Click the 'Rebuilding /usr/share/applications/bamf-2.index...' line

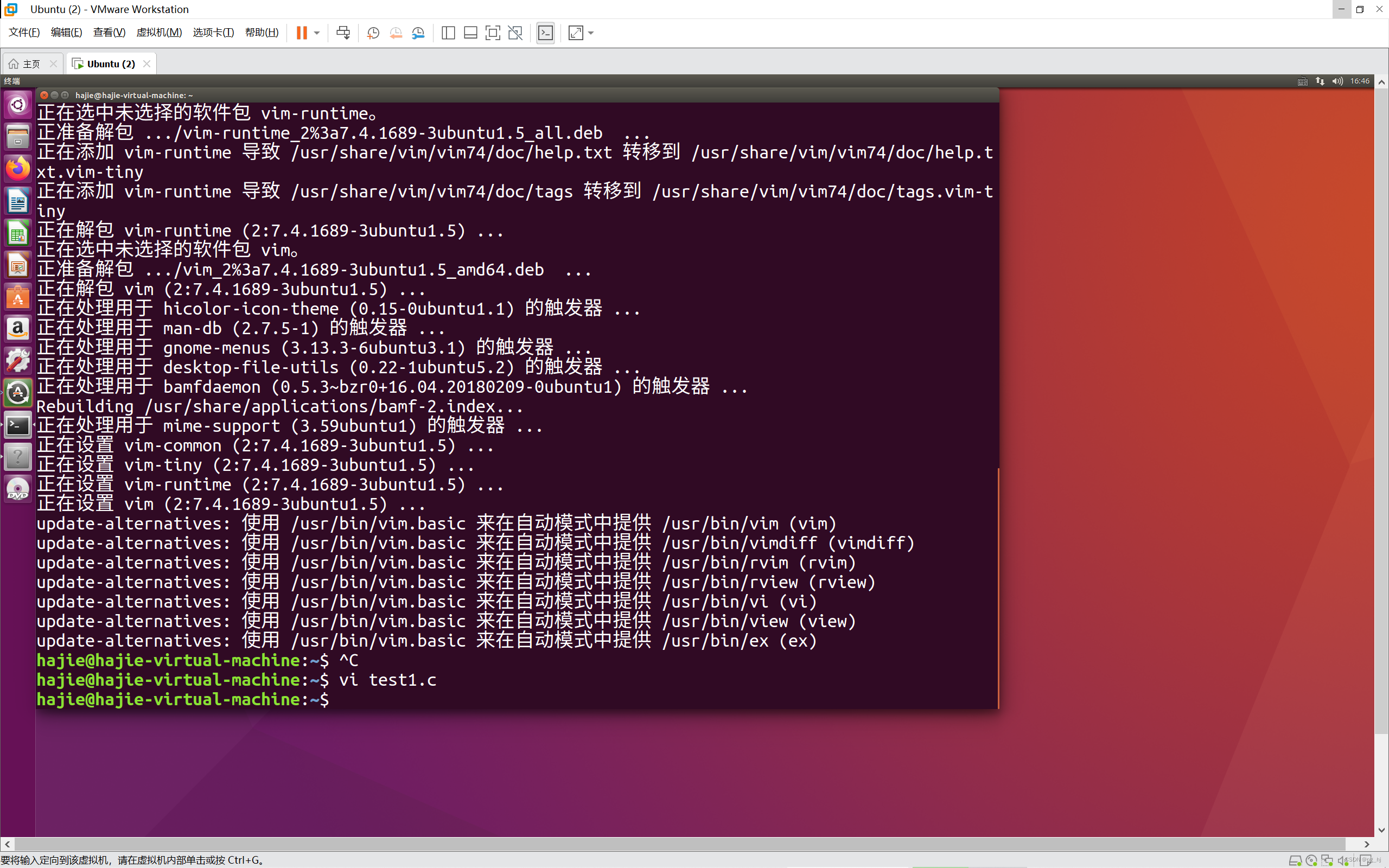tap(279, 406)
